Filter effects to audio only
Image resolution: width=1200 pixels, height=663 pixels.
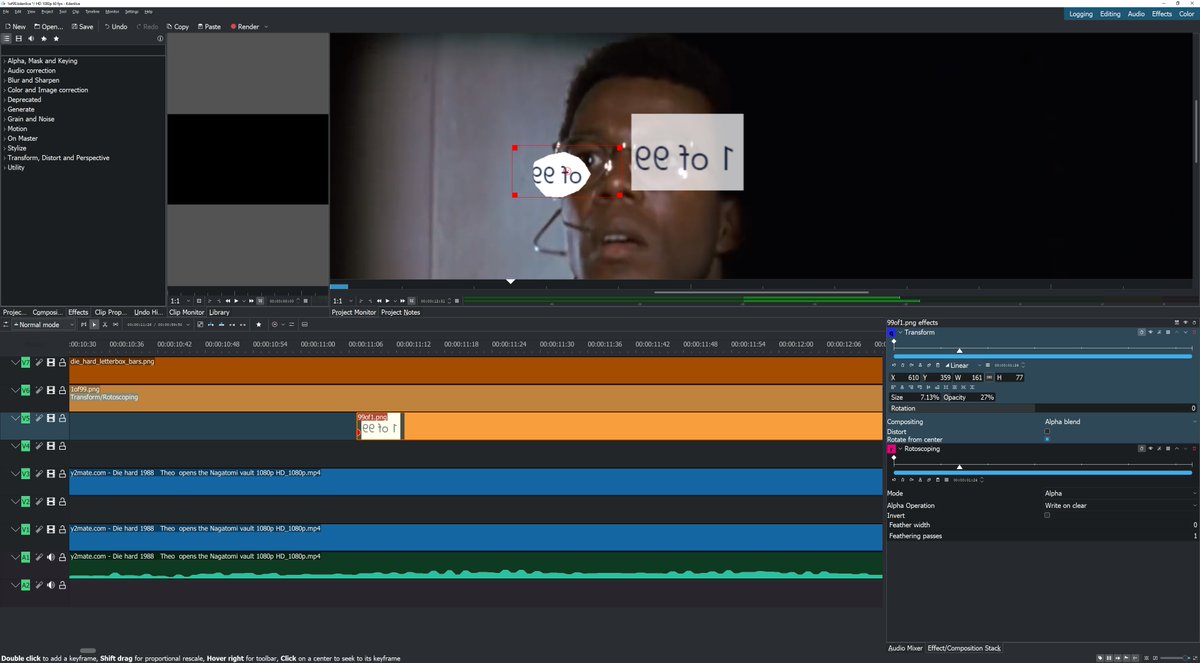31,38
